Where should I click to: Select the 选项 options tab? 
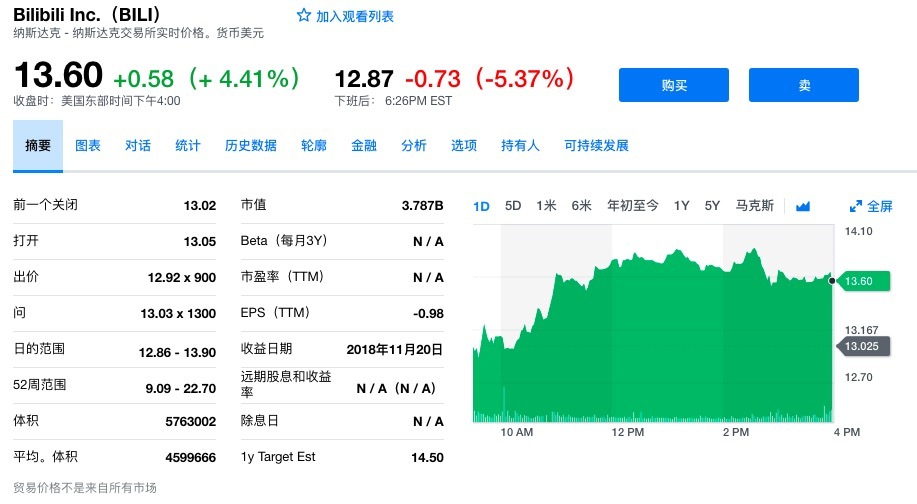click(x=464, y=146)
